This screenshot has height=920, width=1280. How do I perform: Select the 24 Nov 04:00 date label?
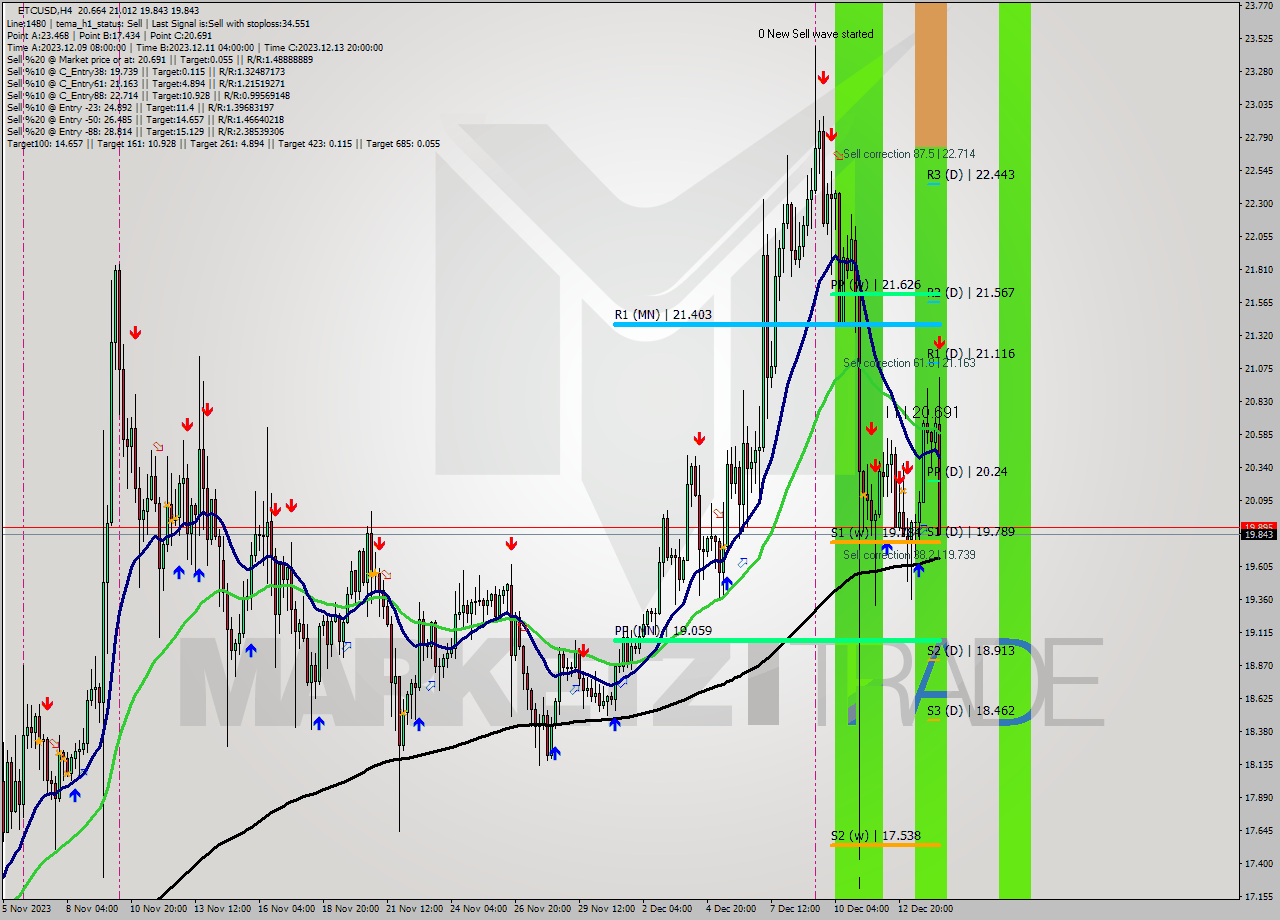[479, 909]
